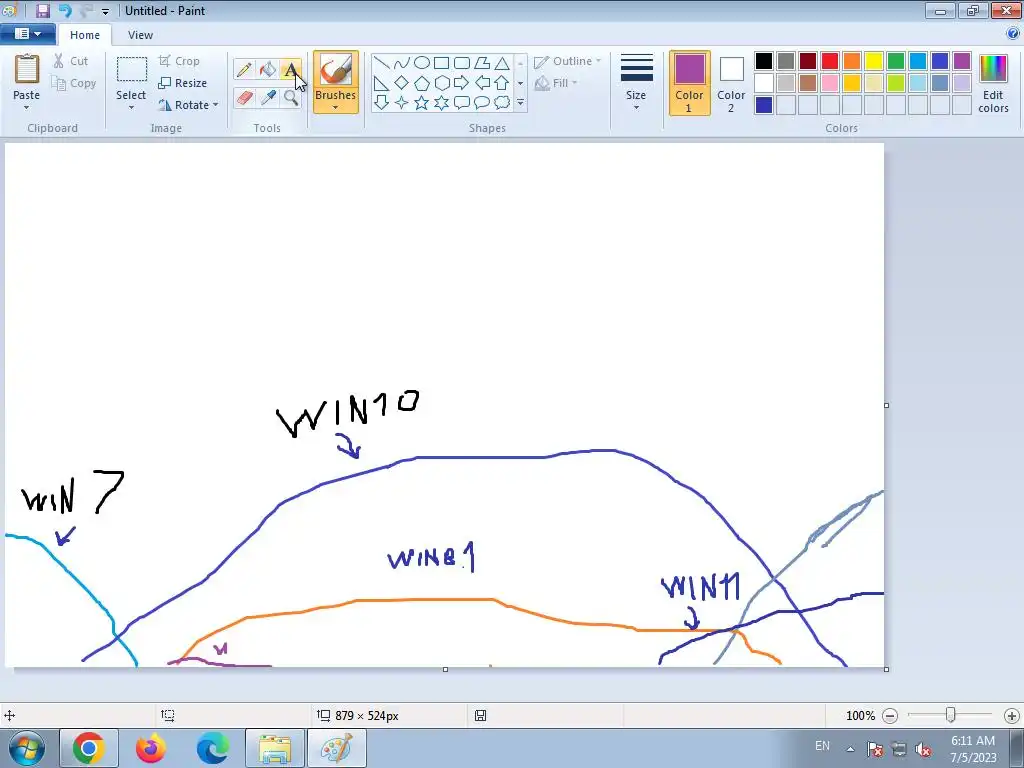Select the Color picker eyedropper tool
1024x768 pixels.
(268, 98)
